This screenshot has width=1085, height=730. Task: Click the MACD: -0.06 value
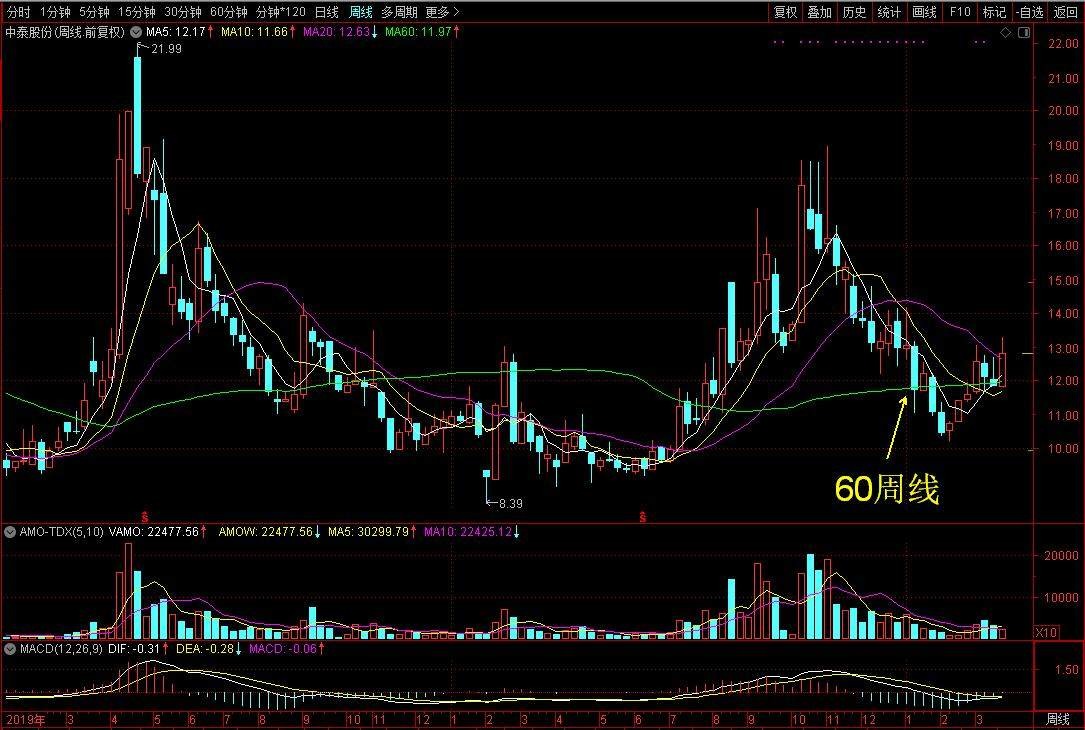point(282,649)
